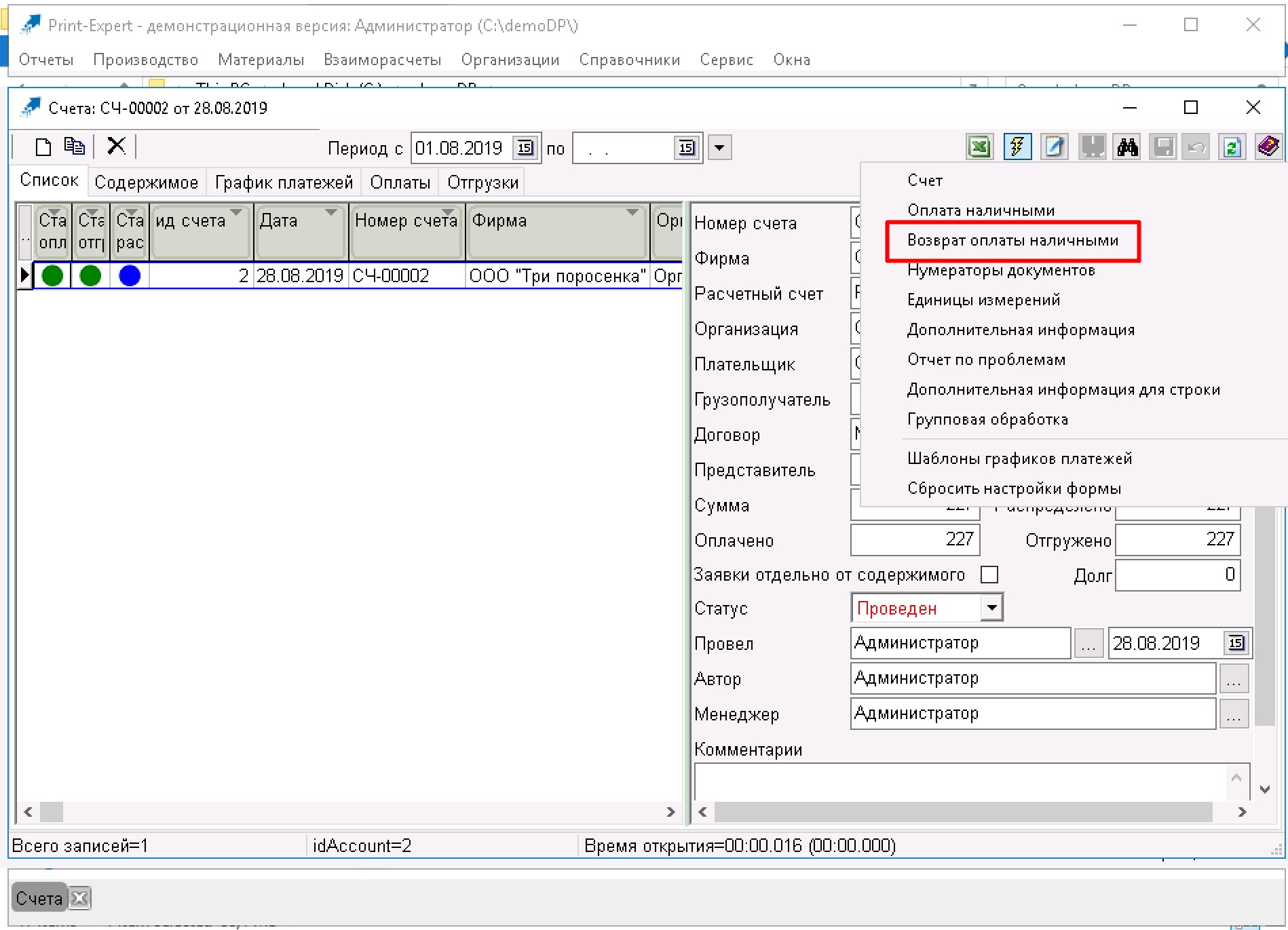Open filter dropdown on Номер счета column

[x=448, y=212]
